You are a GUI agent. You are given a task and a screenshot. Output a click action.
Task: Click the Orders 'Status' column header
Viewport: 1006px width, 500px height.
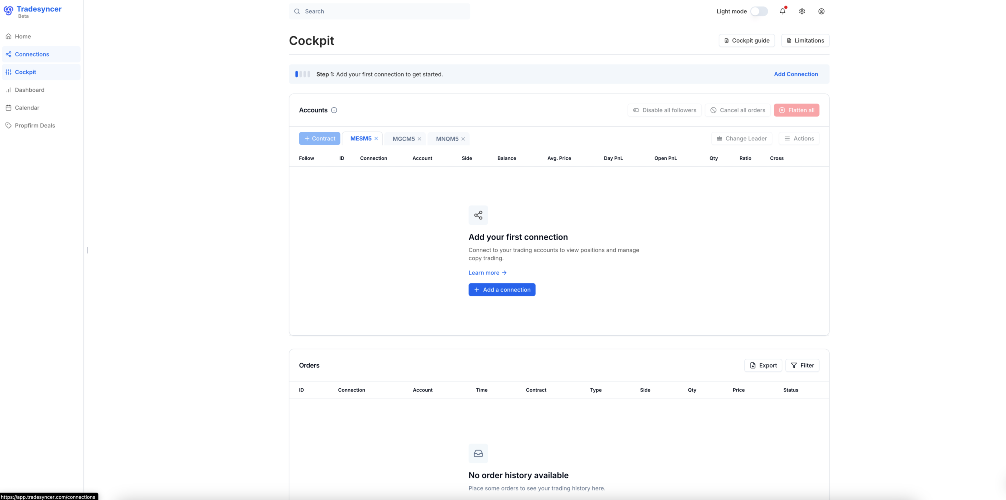790,390
